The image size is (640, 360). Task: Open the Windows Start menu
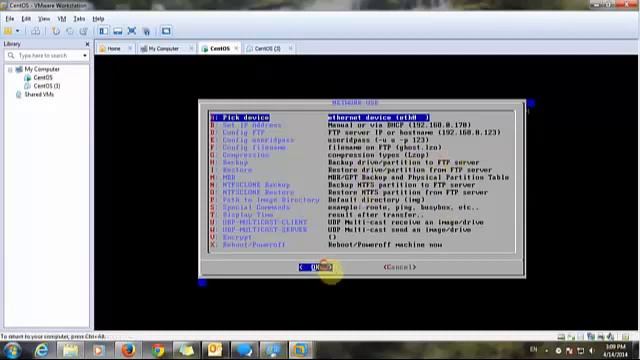click(13, 350)
